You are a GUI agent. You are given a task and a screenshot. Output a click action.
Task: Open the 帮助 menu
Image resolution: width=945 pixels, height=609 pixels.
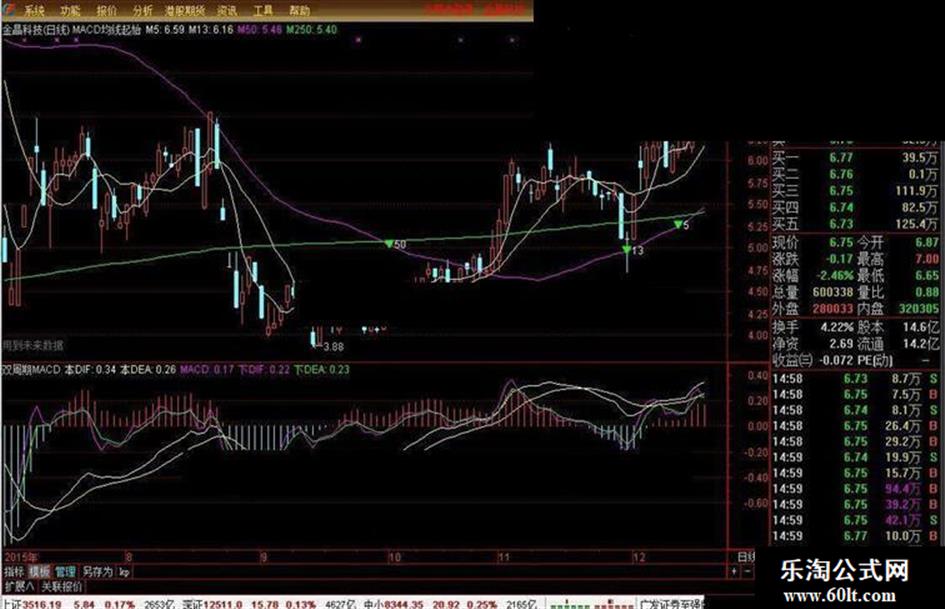pyautogui.click(x=300, y=10)
